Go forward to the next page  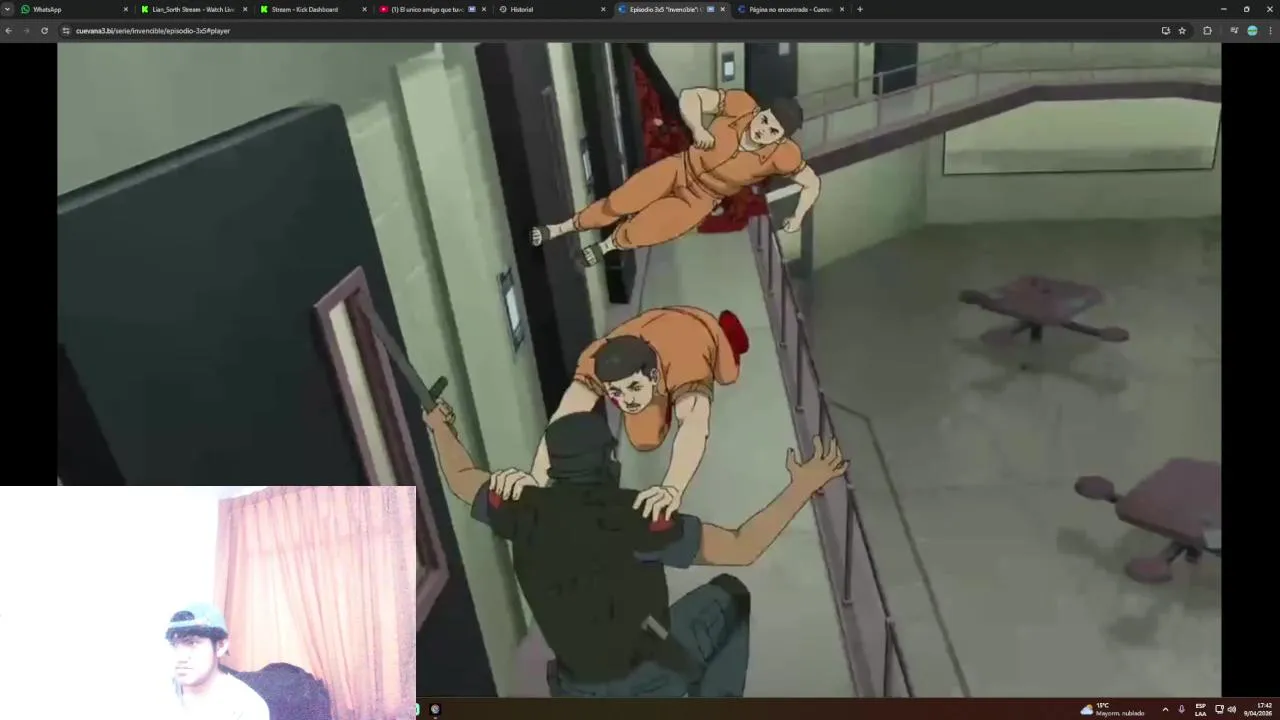coord(26,31)
